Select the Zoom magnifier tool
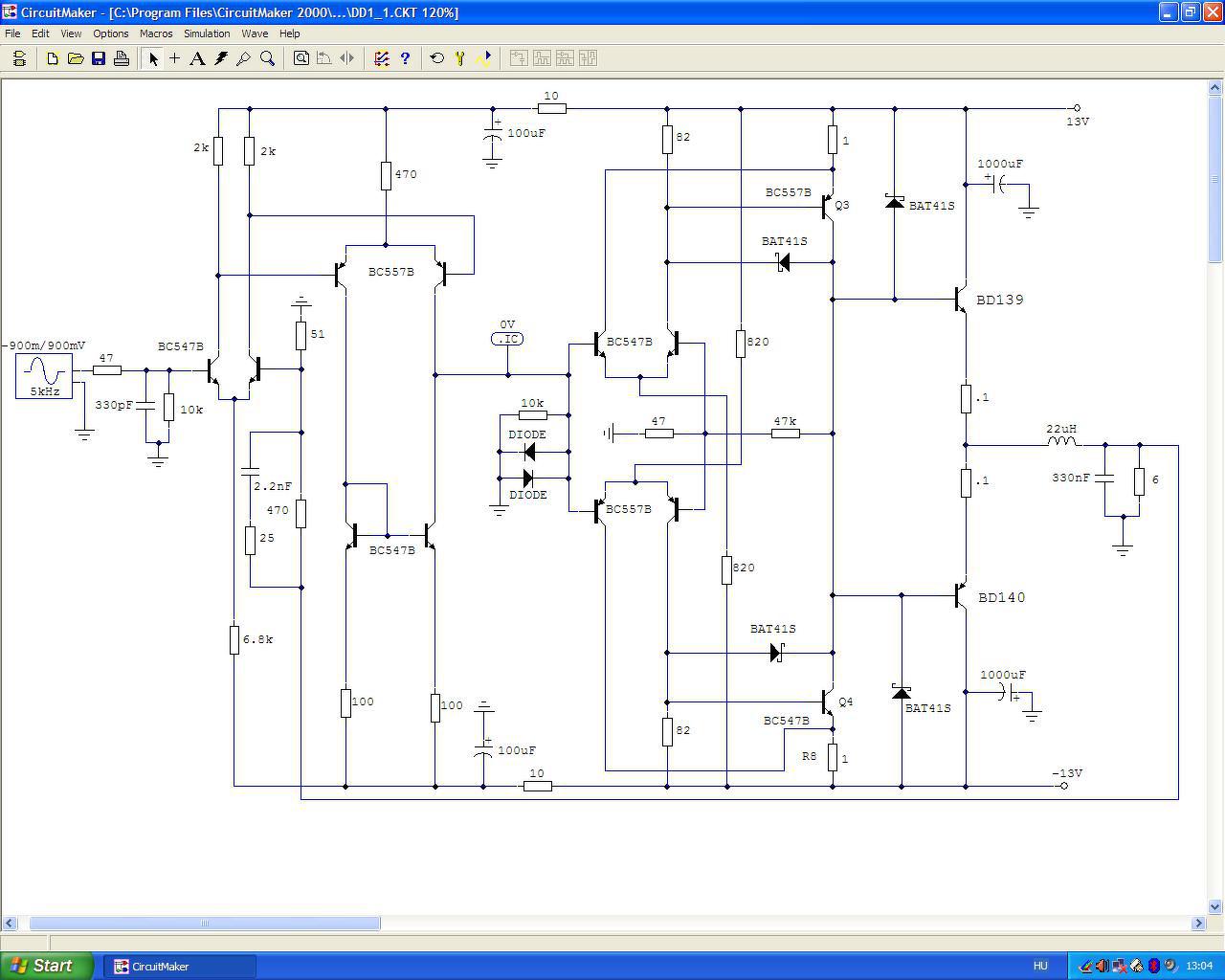 point(268,58)
